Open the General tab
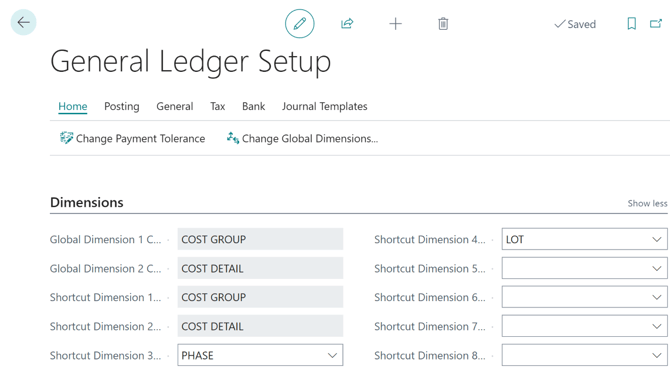The image size is (670, 373). (x=175, y=106)
